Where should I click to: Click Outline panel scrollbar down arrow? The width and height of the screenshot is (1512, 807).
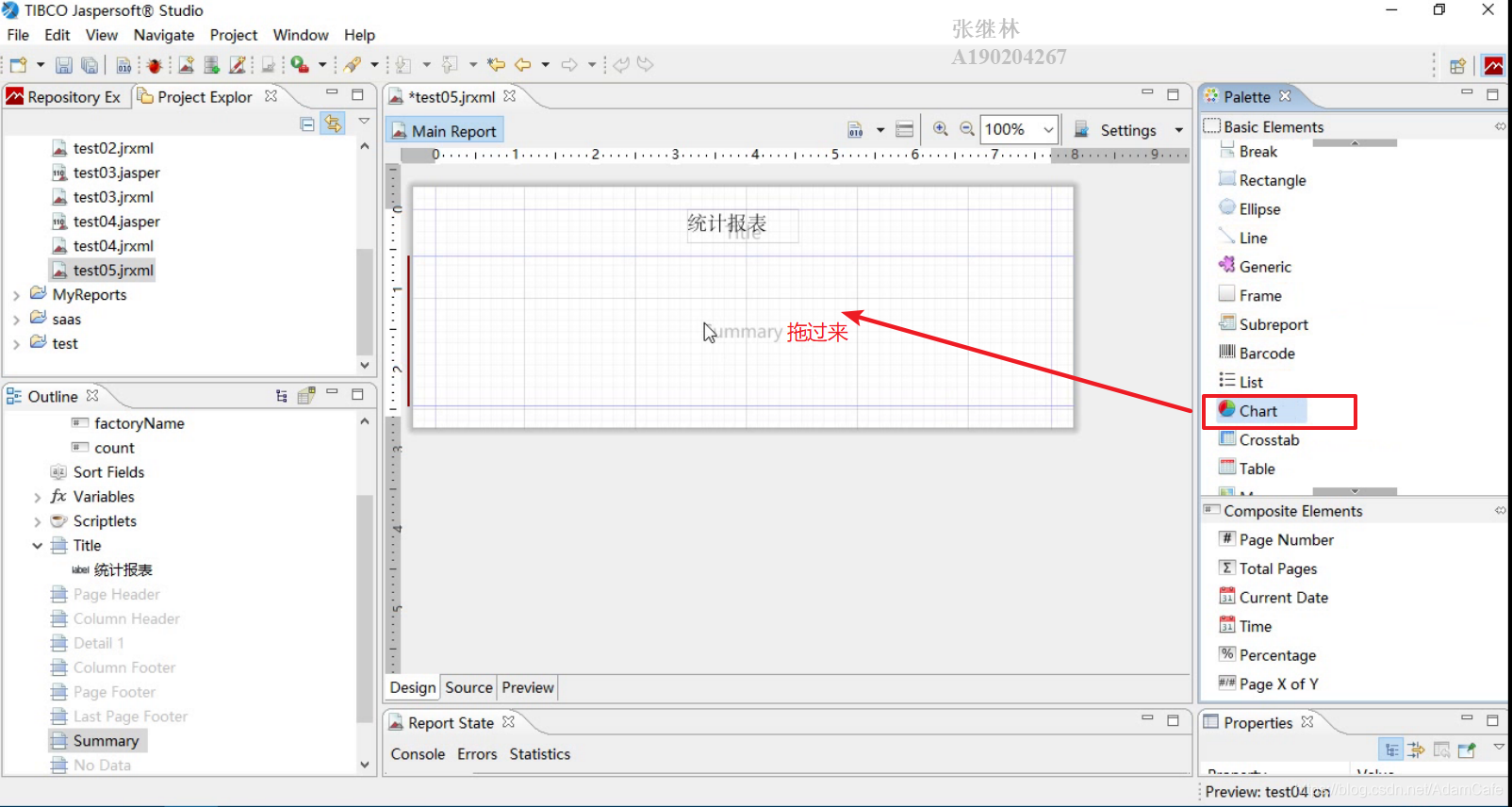[x=365, y=766]
